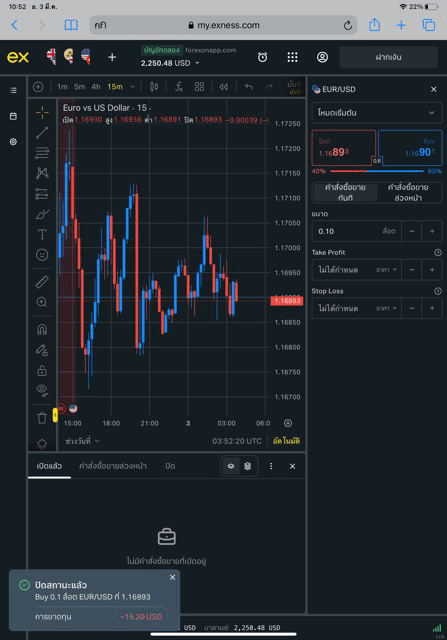Open the ruler measure tool
Image resolution: width=447 pixels, height=640 pixels.
(42, 282)
